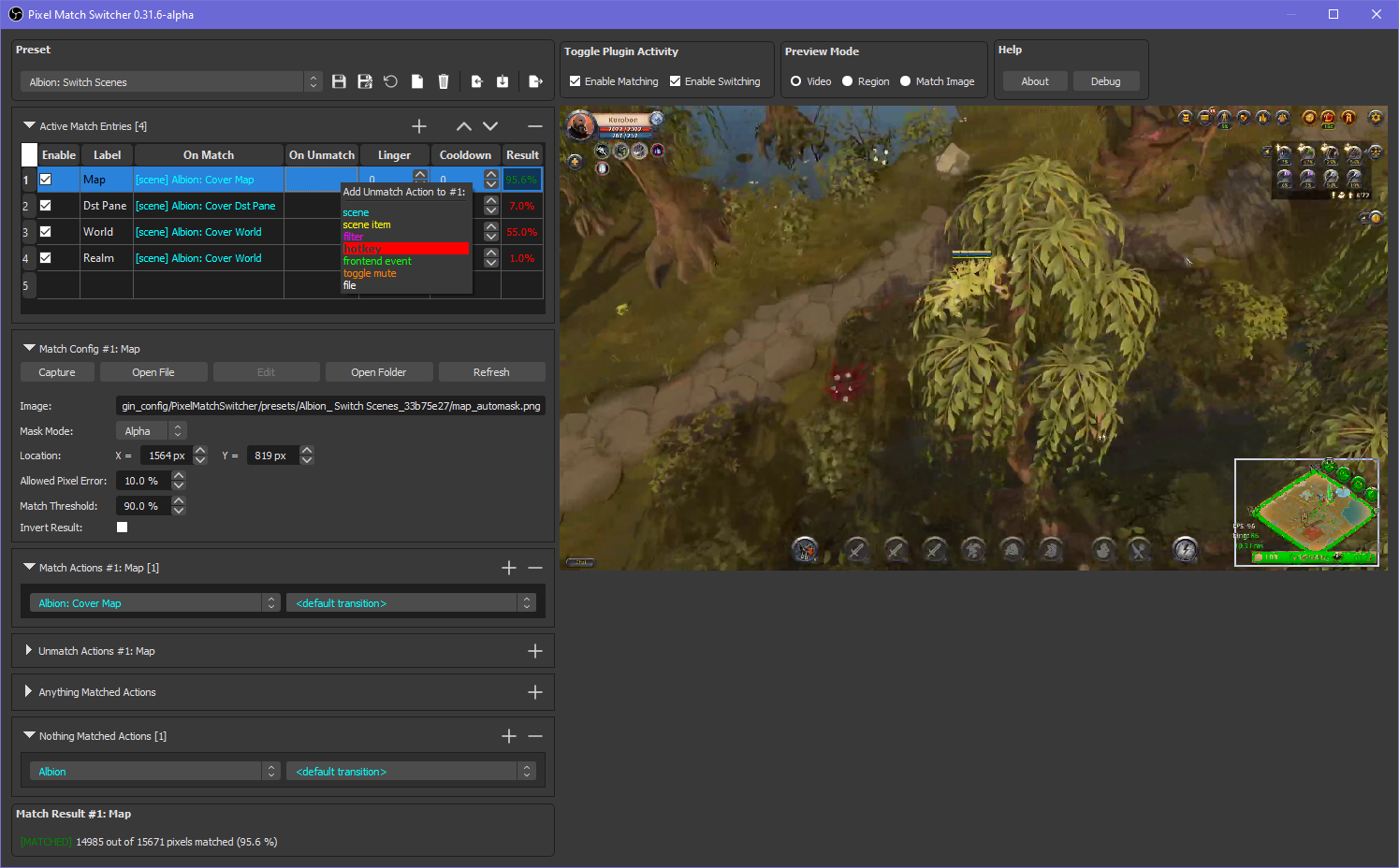The image size is (1399, 868).
Task: Check the Invert Result box
Action: pyautogui.click(x=122, y=528)
